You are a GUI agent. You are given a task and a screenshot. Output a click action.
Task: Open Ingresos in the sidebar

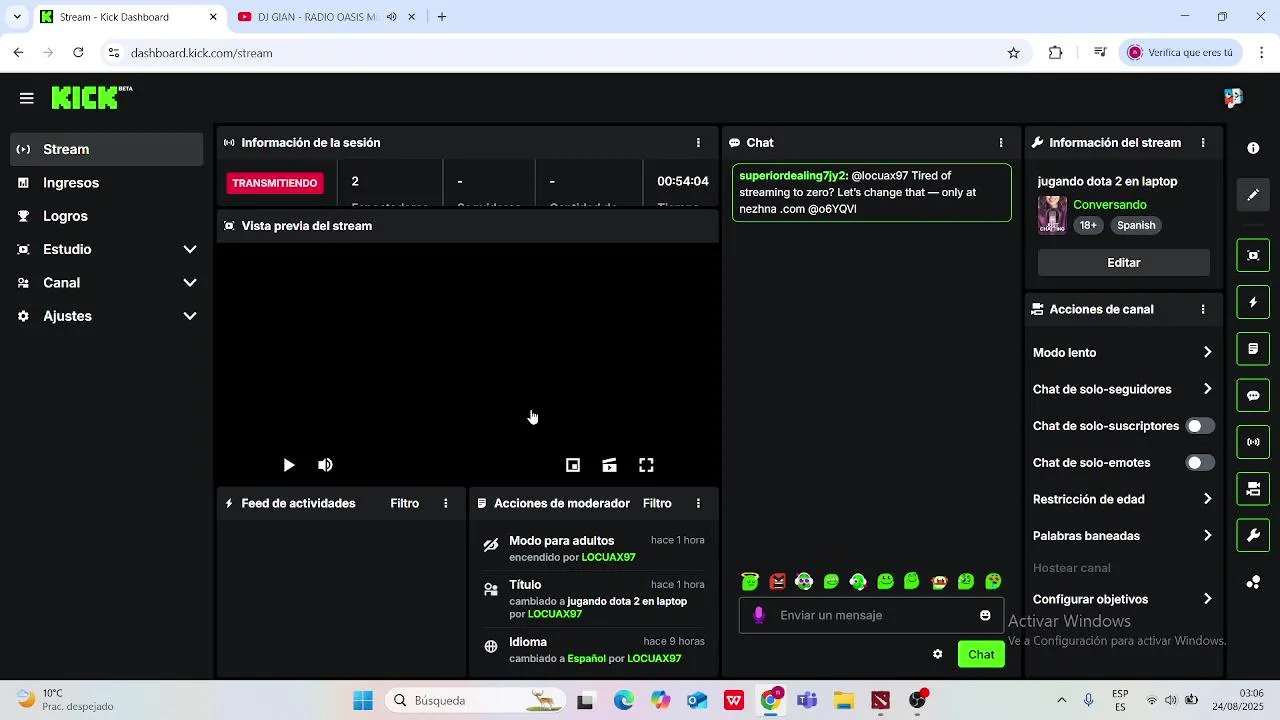pos(106,183)
